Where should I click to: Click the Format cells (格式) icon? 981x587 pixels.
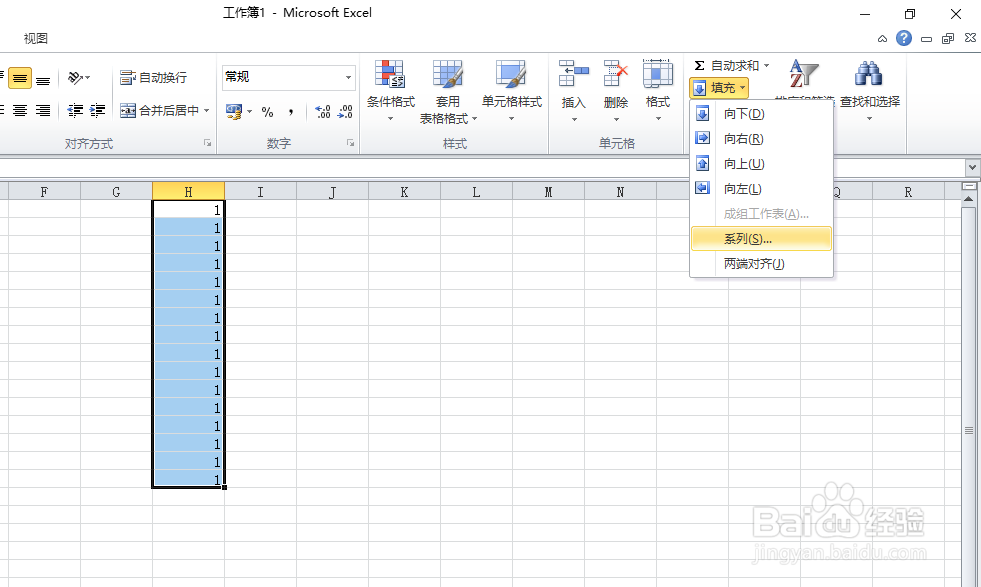(658, 74)
